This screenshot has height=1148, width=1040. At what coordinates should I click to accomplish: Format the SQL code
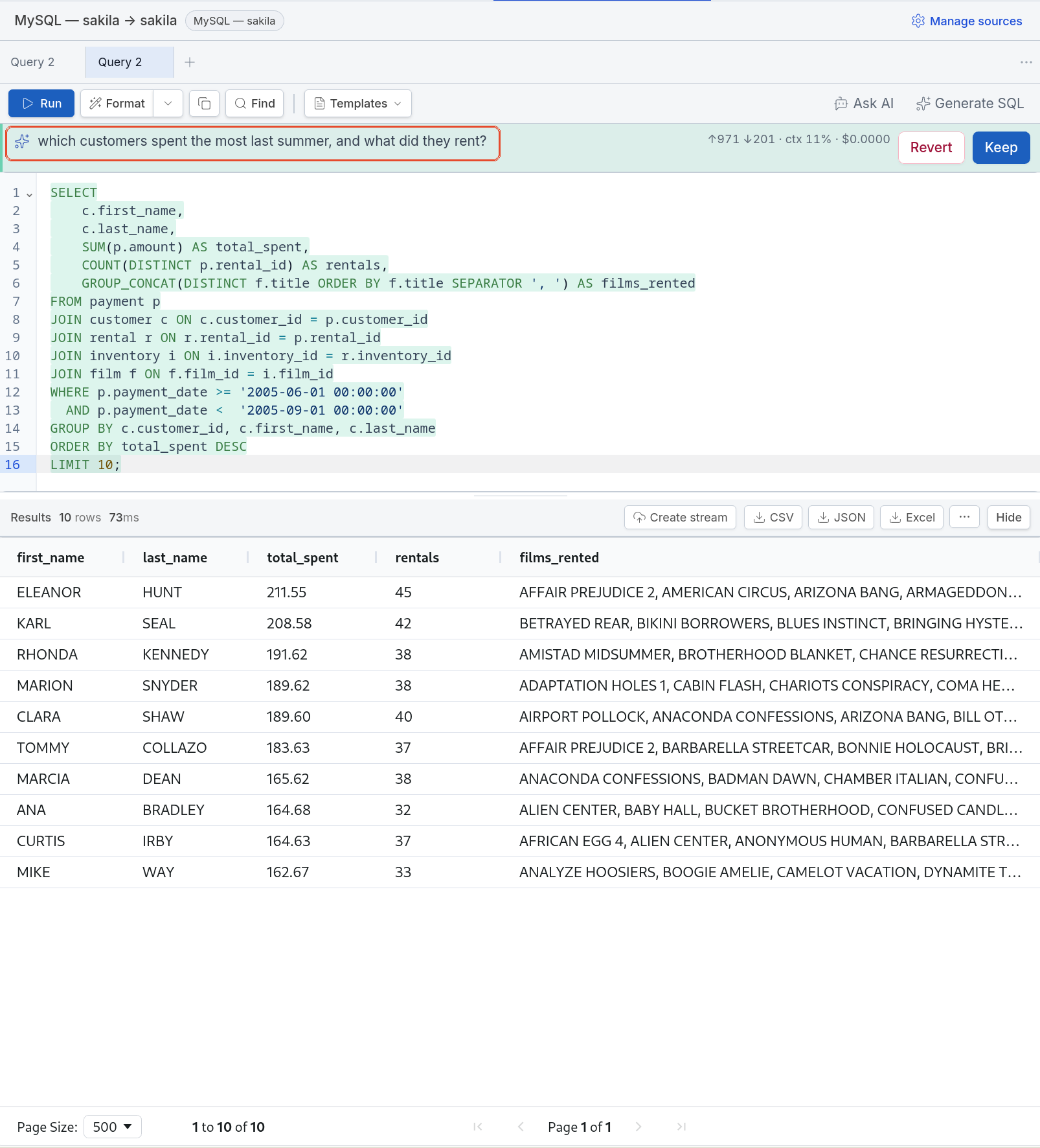pyautogui.click(x=117, y=104)
